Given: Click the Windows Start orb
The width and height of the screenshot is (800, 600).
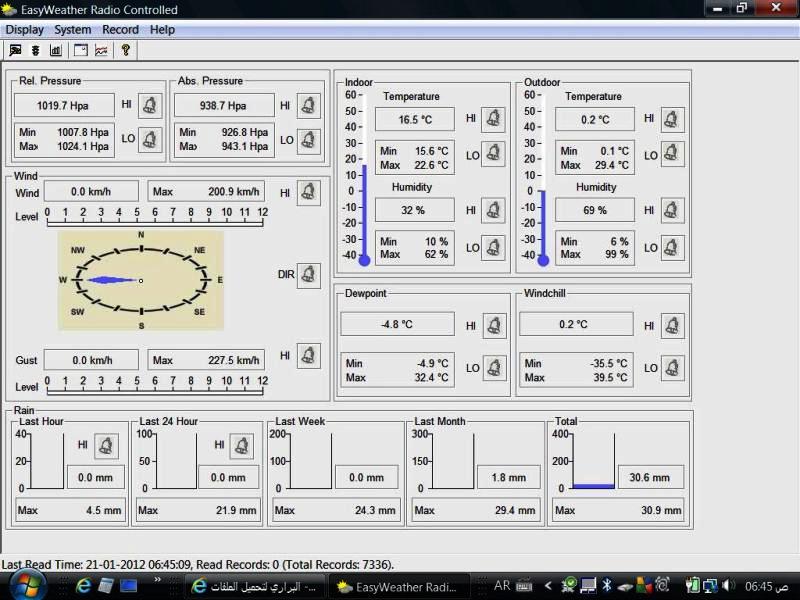Looking at the screenshot, I should 28,586.
